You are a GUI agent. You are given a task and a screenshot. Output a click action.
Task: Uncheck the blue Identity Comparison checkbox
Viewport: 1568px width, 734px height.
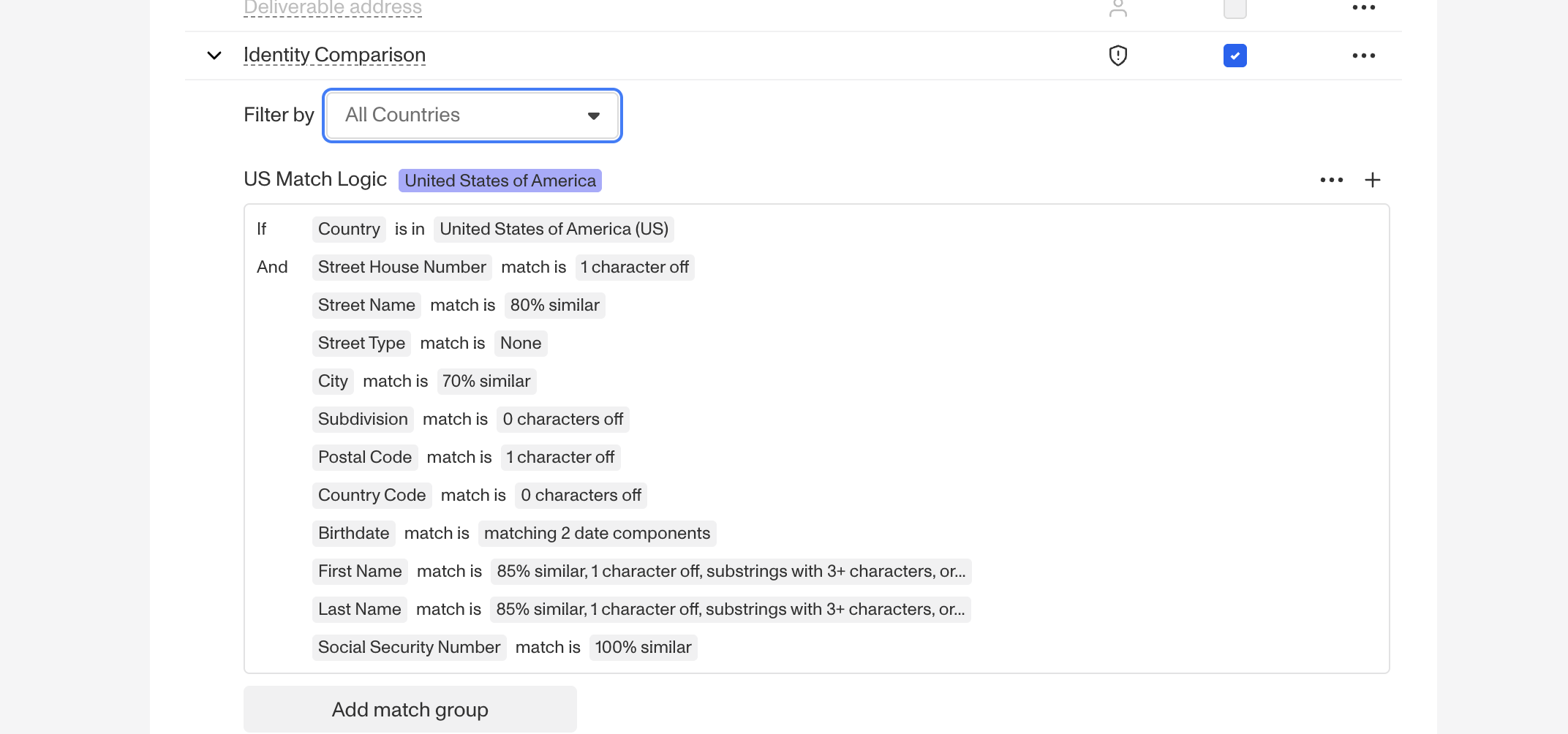coord(1235,55)
